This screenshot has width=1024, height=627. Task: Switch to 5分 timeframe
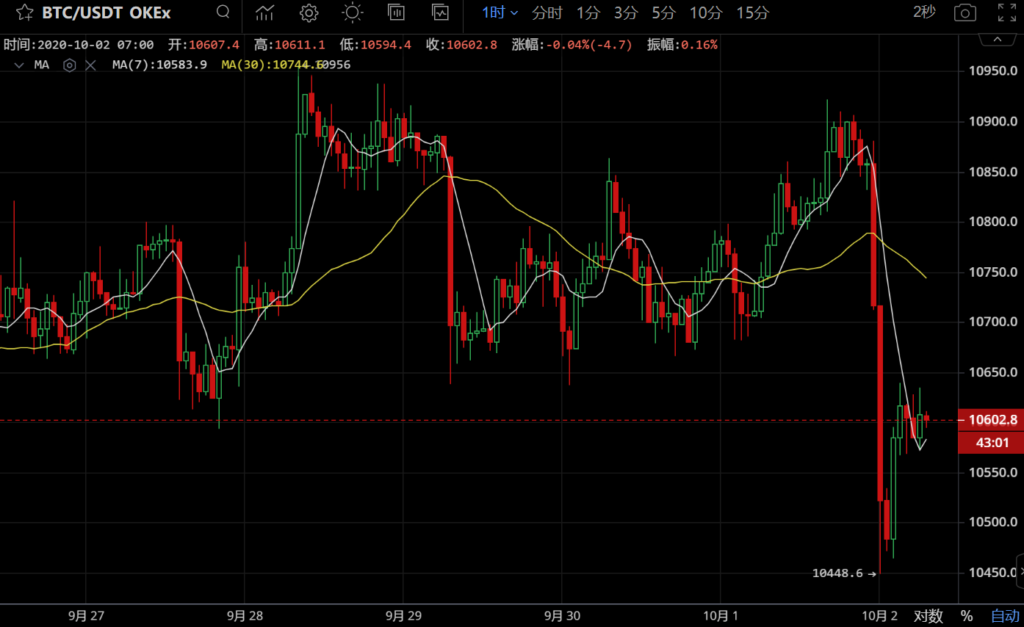point(663,12)
